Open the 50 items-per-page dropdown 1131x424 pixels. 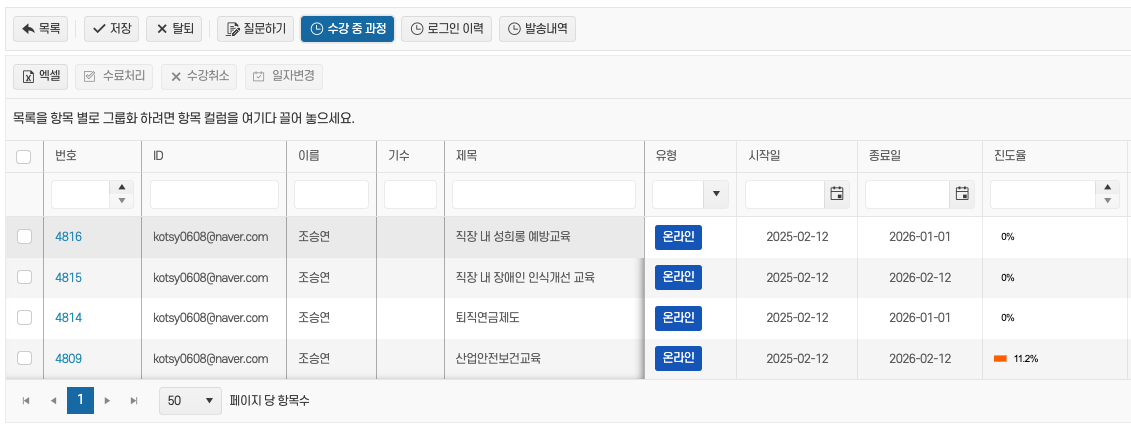[190, 401]
